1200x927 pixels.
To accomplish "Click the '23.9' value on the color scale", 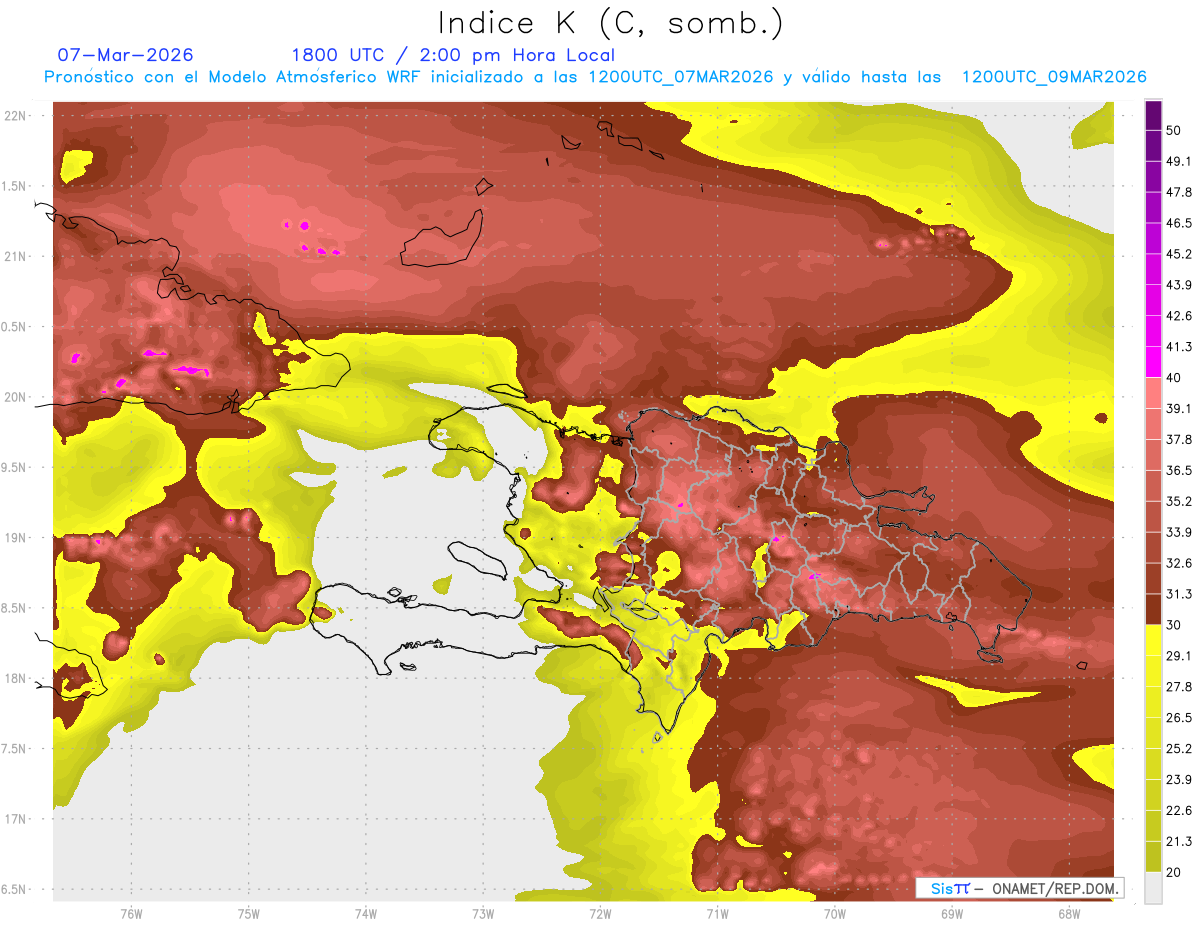I will (x=1178, y=780).
